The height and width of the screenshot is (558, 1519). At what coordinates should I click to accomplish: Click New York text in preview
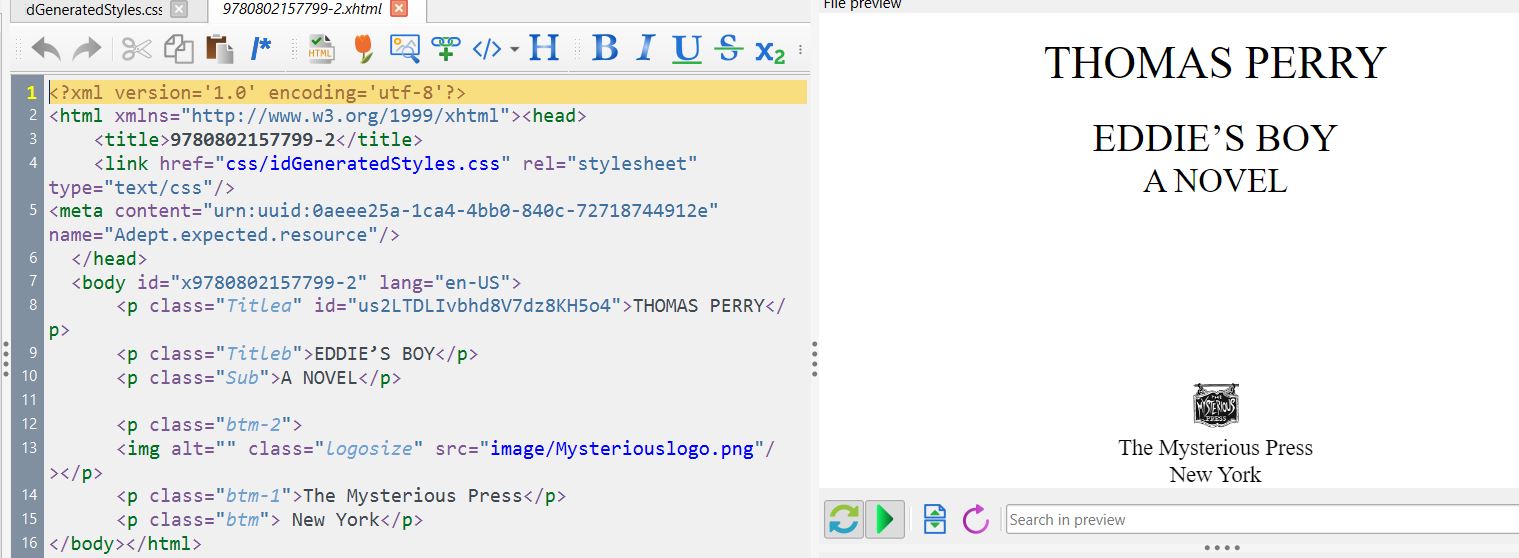[1215, 475]
